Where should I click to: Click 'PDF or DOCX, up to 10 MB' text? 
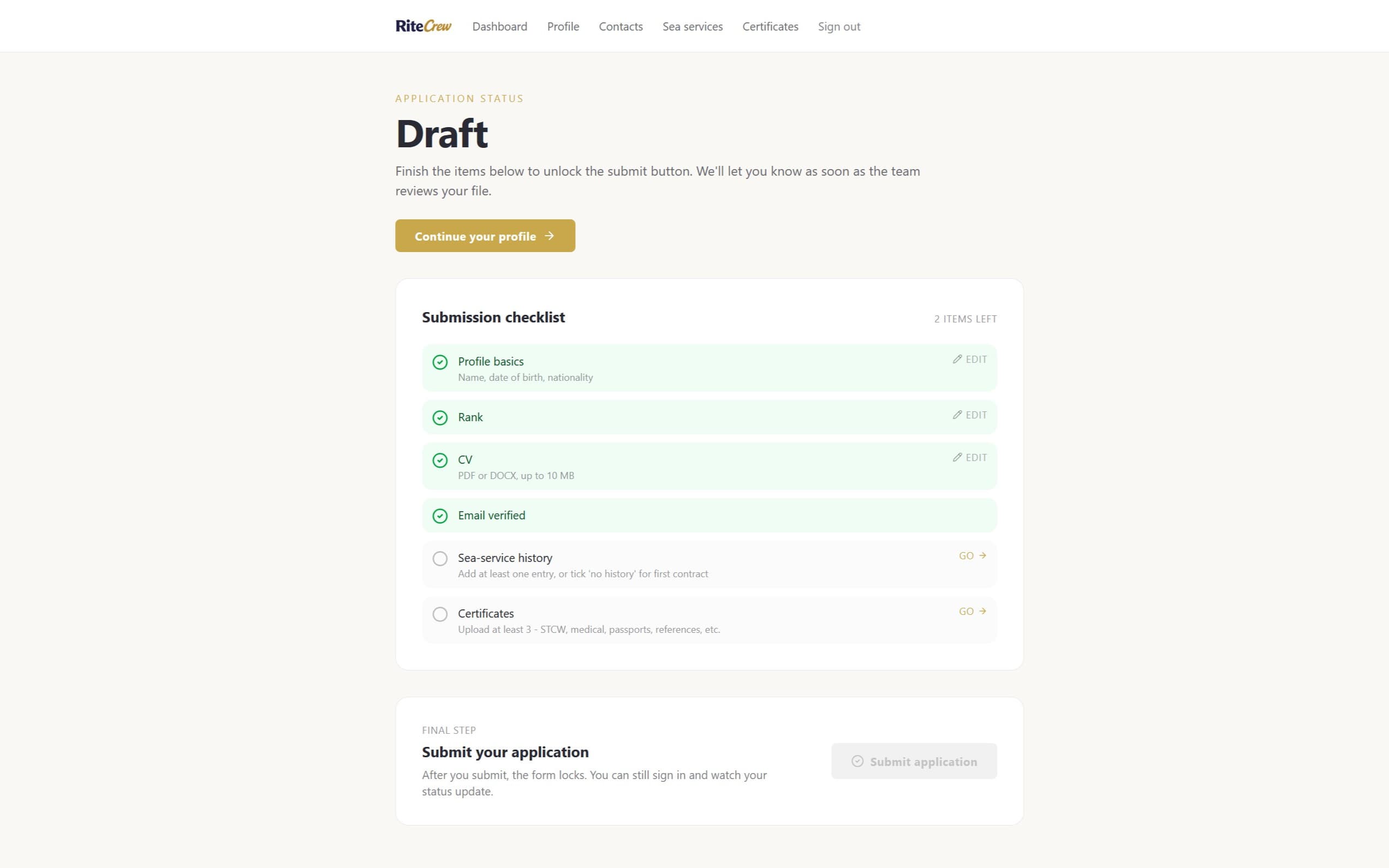click(516, 475)
